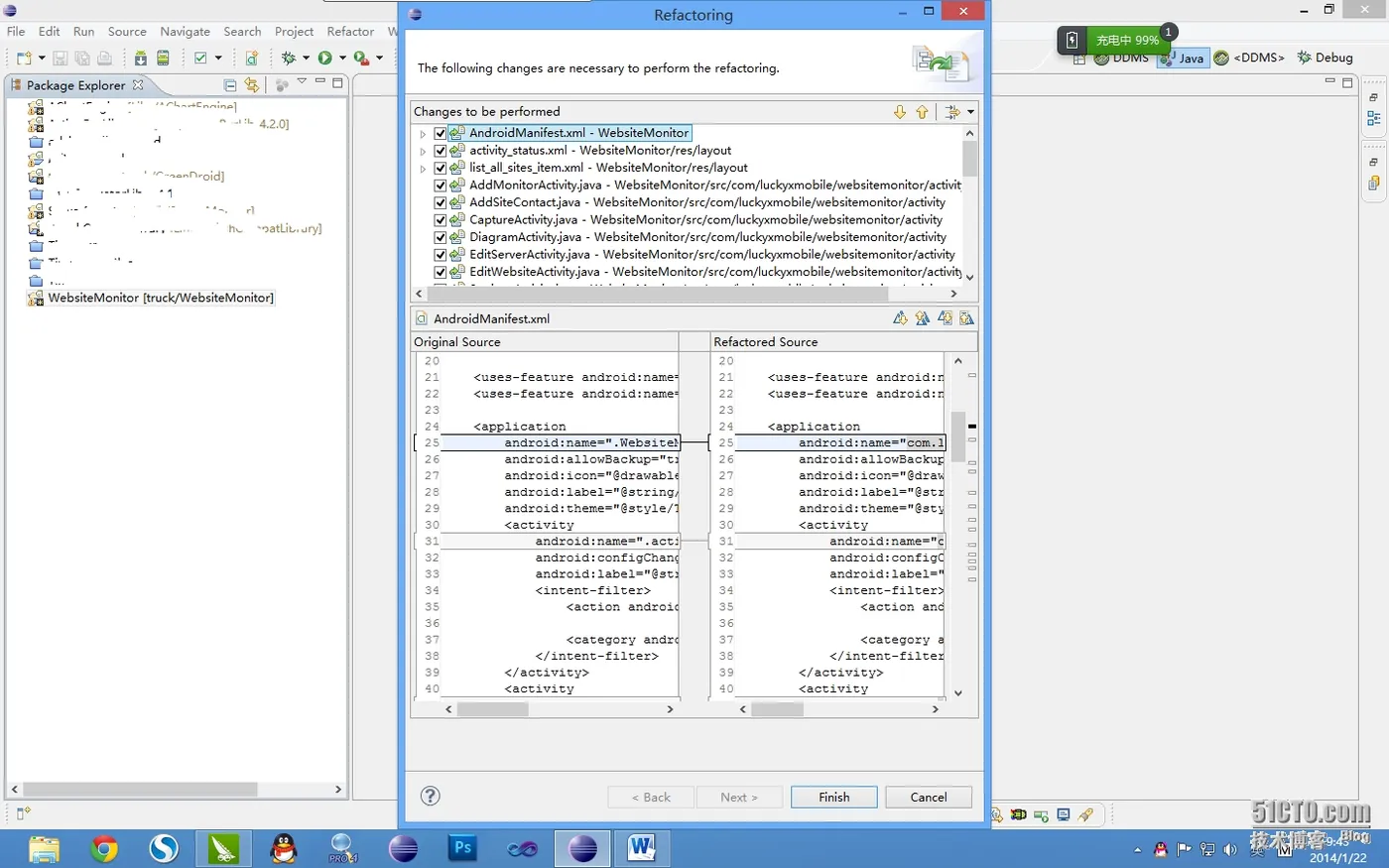Screen dimensions: 1389x868
Task: Select next change arrow in Changes list
Action: pyautogui.click(x=900, y=112)
